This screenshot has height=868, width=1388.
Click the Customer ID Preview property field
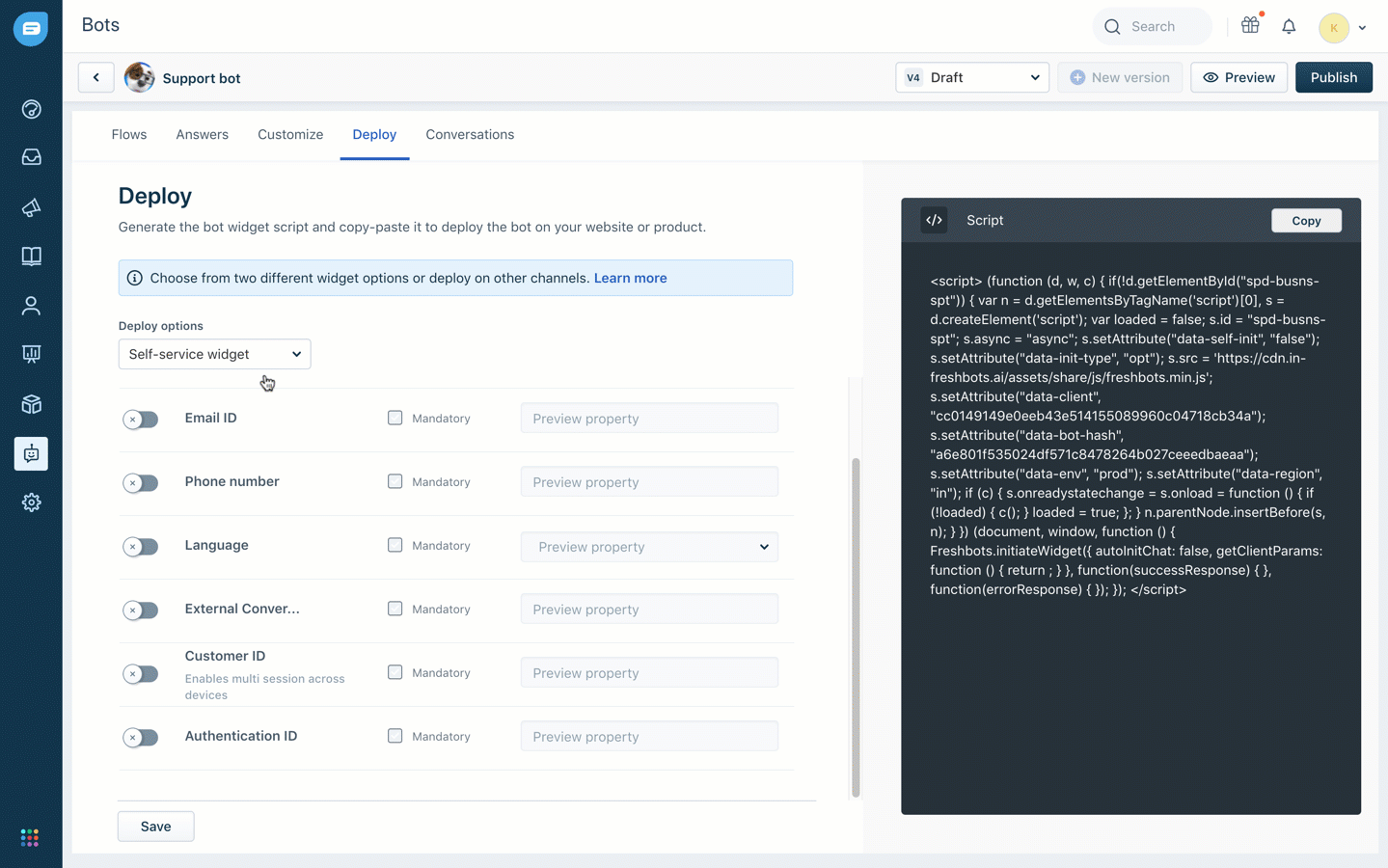coord(649,673)
